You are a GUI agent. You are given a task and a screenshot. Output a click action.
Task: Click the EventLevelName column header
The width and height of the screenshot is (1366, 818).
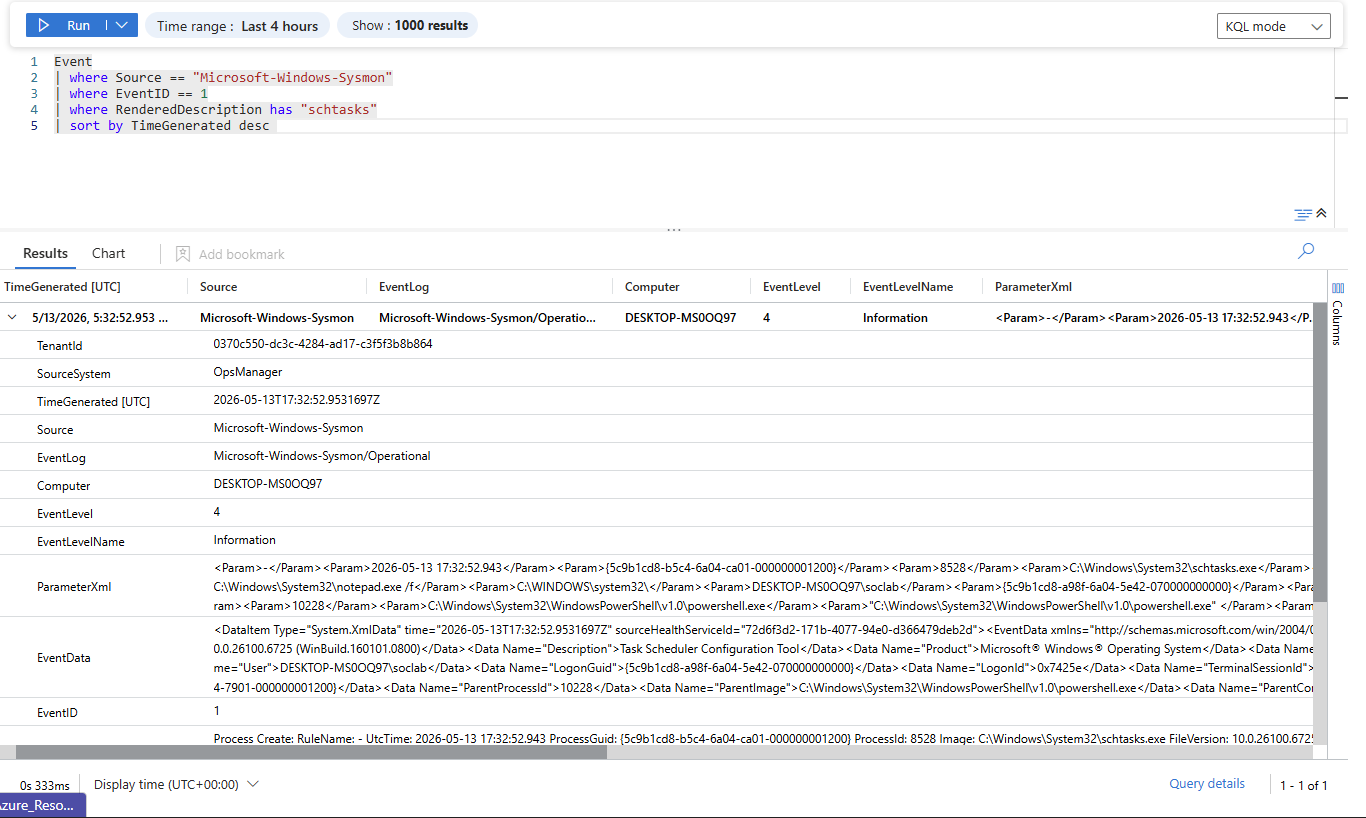pos(908,286)
